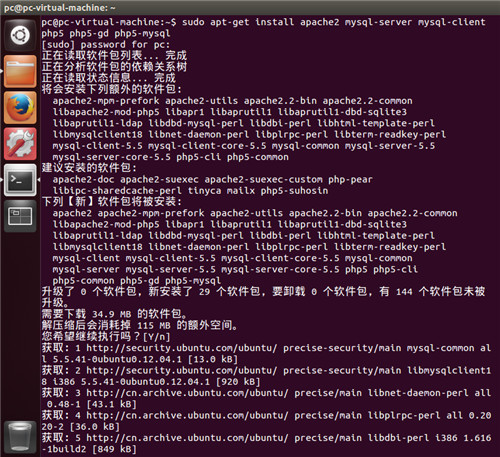Click the '需要下载 34.9 MB' line

pyautogui.click(x=114, y=314)
